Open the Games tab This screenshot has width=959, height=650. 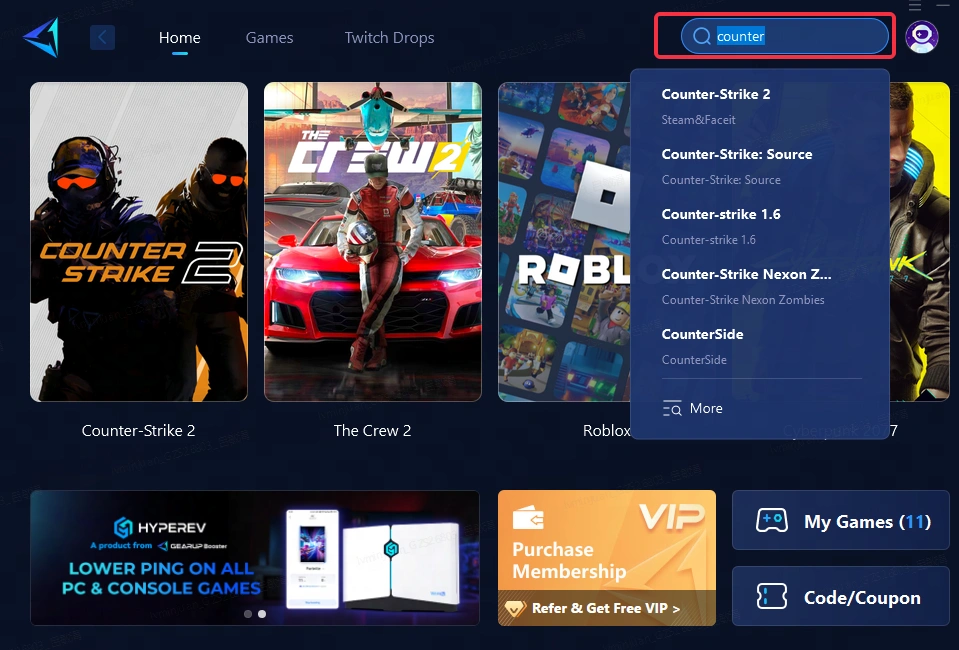(x=269, y=38)
